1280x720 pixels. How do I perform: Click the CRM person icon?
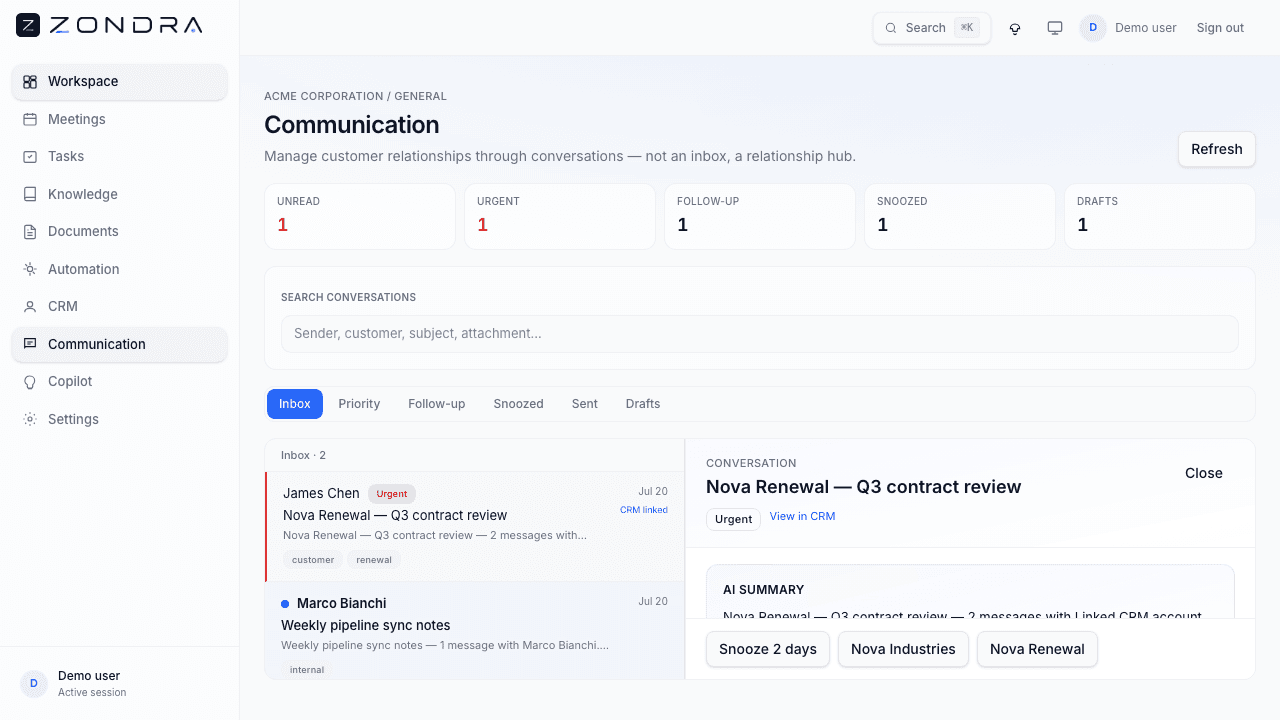(30, 307)
